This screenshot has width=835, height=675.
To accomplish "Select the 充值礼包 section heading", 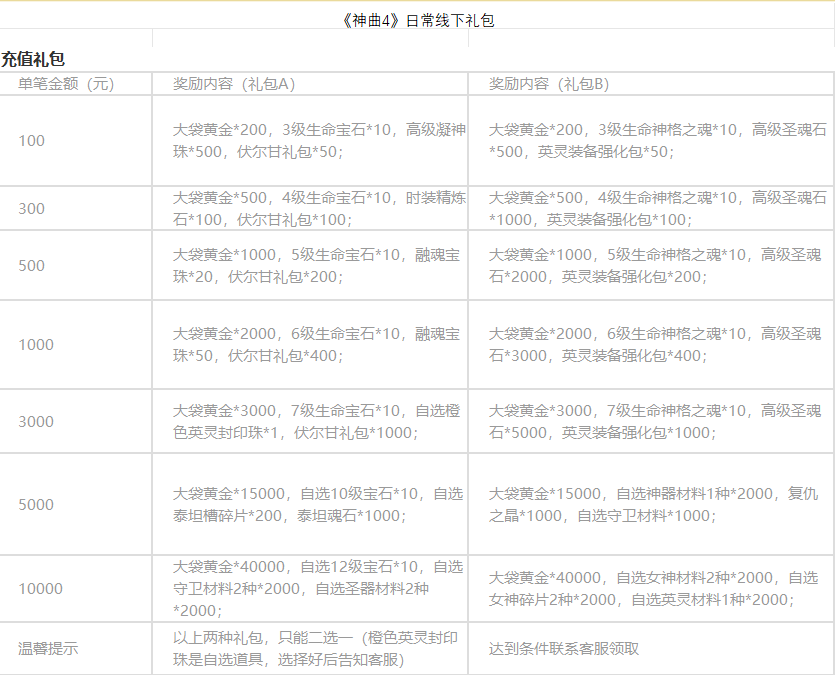I will pos(33,60).
